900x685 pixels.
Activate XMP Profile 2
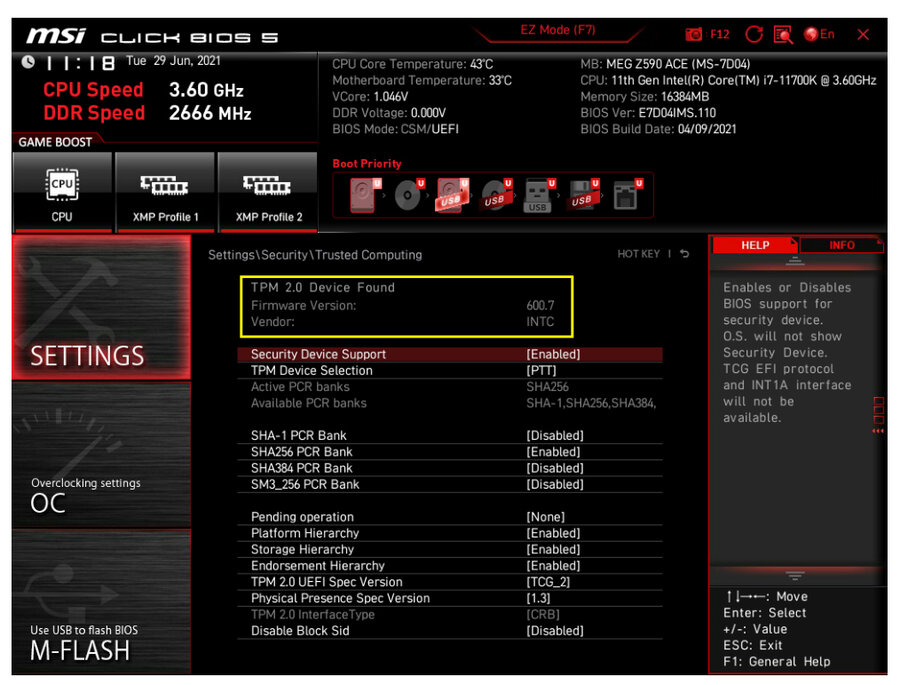click(x=268, y=192)
